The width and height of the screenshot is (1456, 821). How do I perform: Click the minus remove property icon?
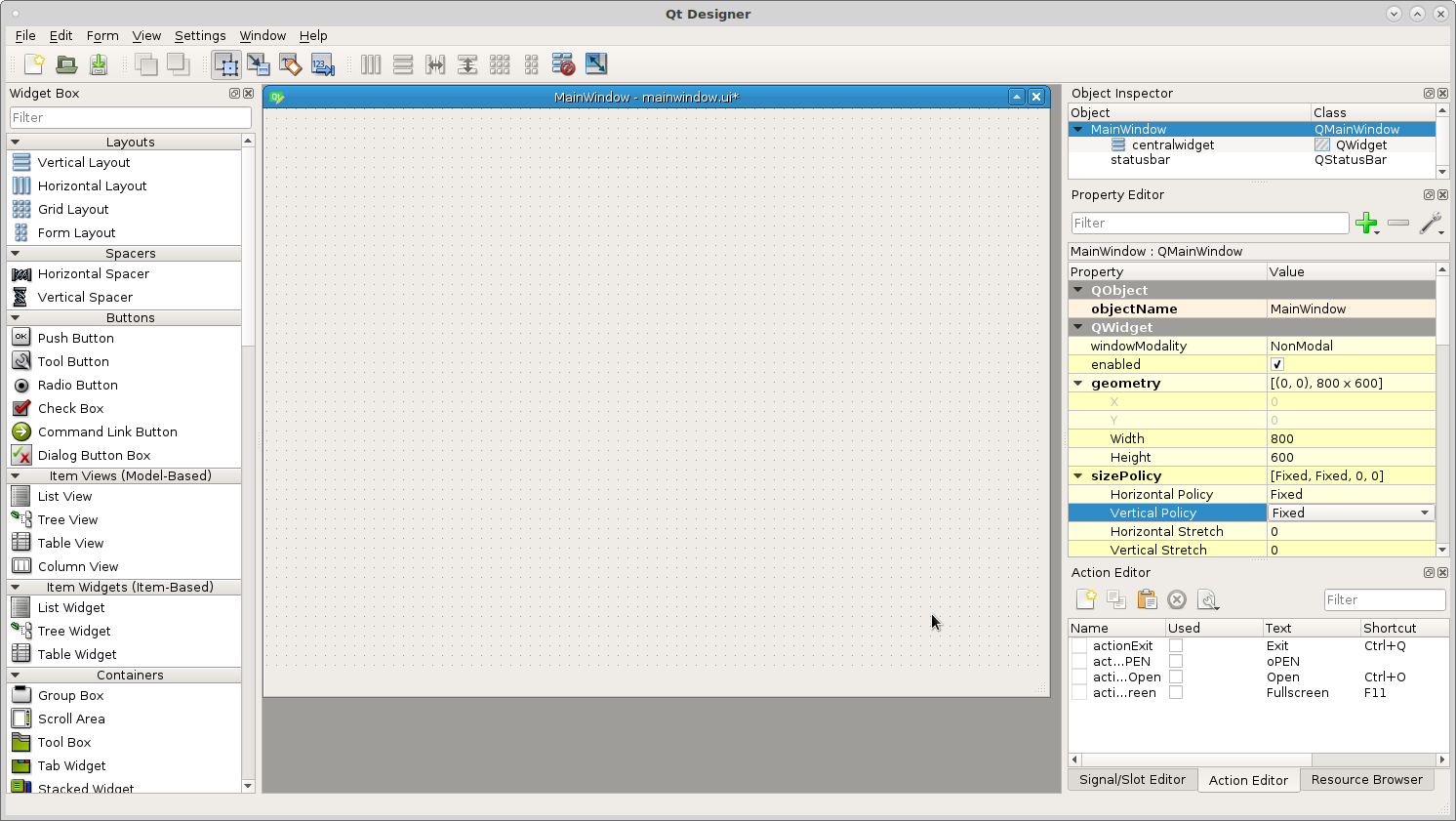point(1398,224)
